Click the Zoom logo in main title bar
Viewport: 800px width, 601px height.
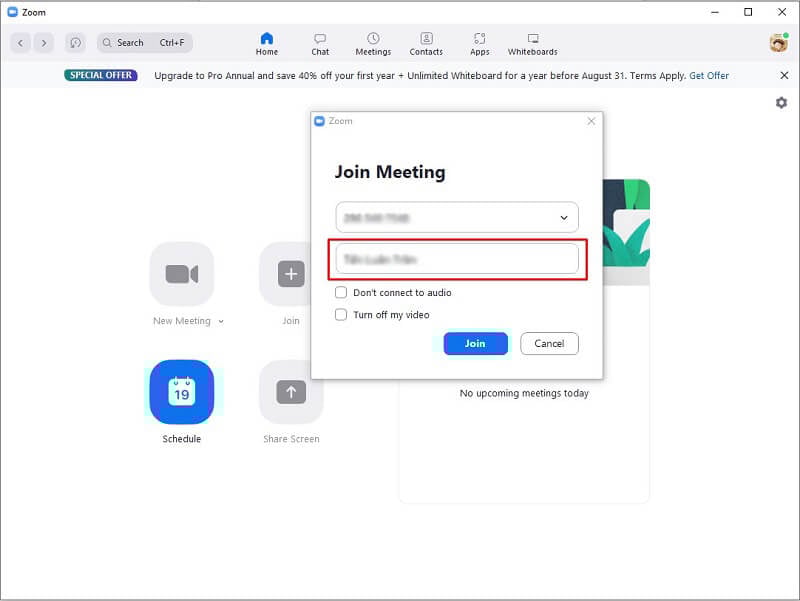coord(13,12)
